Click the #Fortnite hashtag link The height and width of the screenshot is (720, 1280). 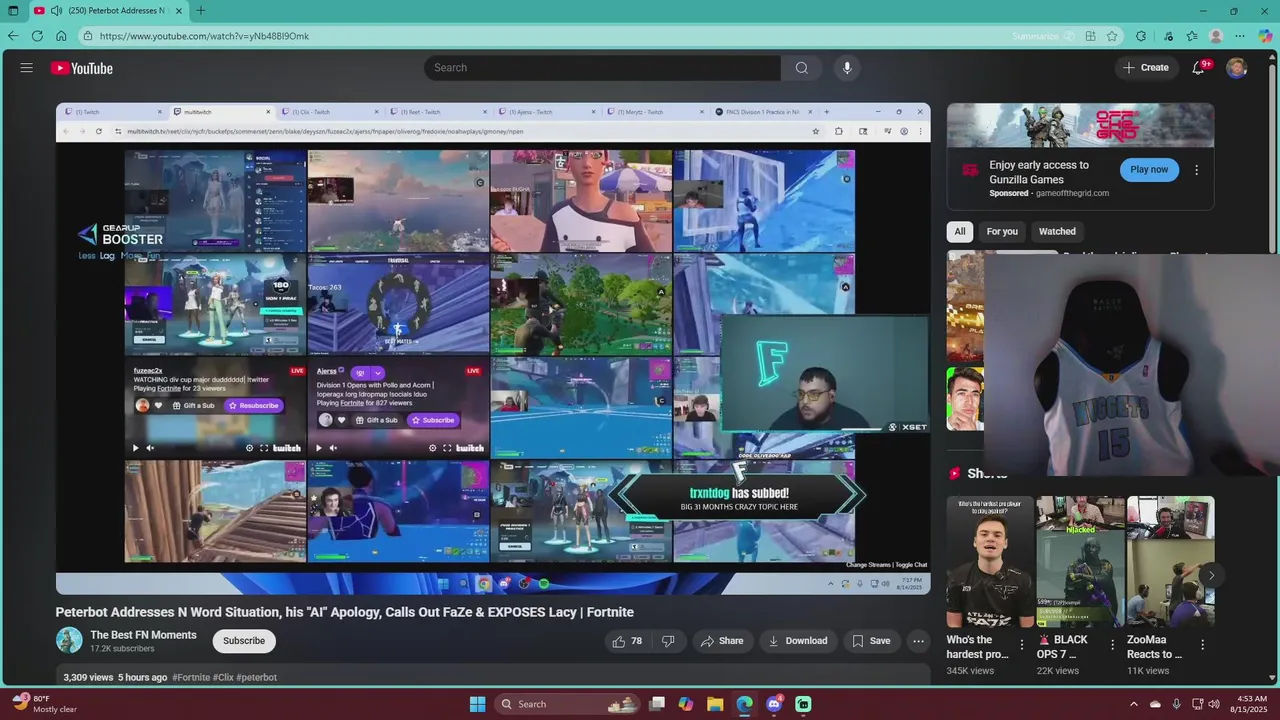(191, 677)
